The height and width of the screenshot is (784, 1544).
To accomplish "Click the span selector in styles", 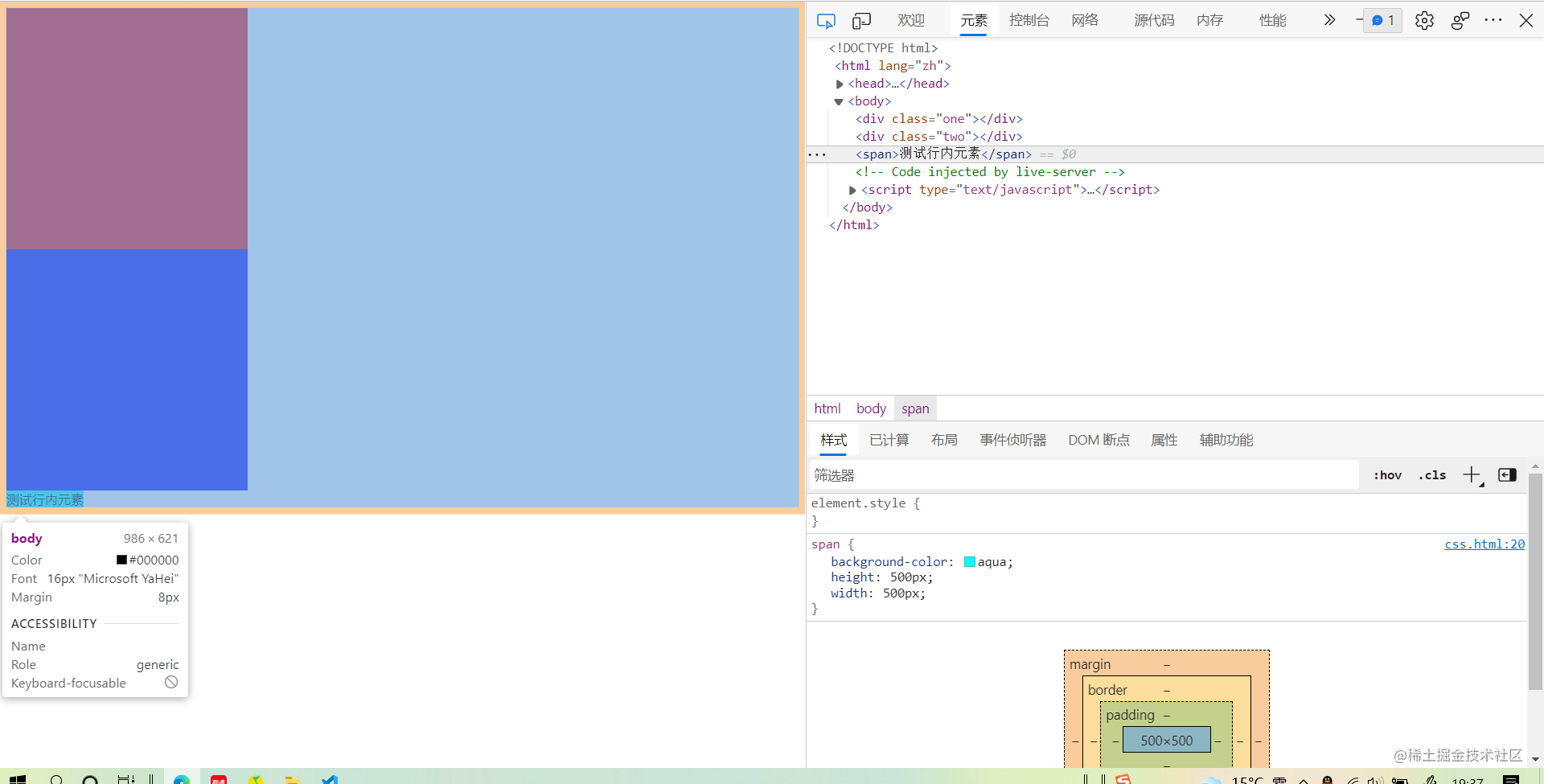I will pos(825,544).
